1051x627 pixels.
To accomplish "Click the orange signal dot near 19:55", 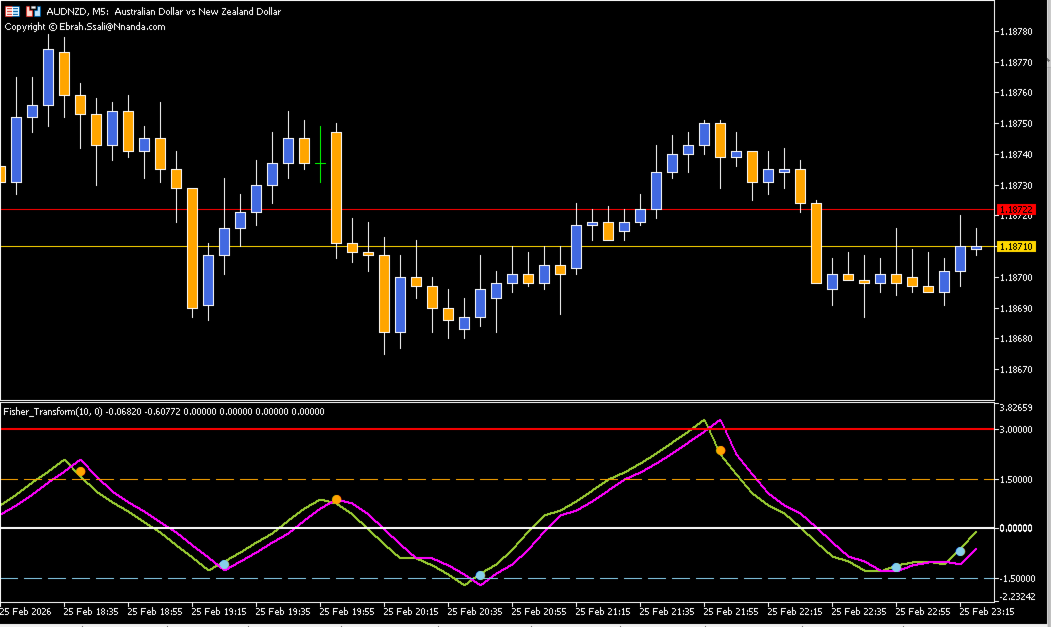I will (x=336, y=500).
